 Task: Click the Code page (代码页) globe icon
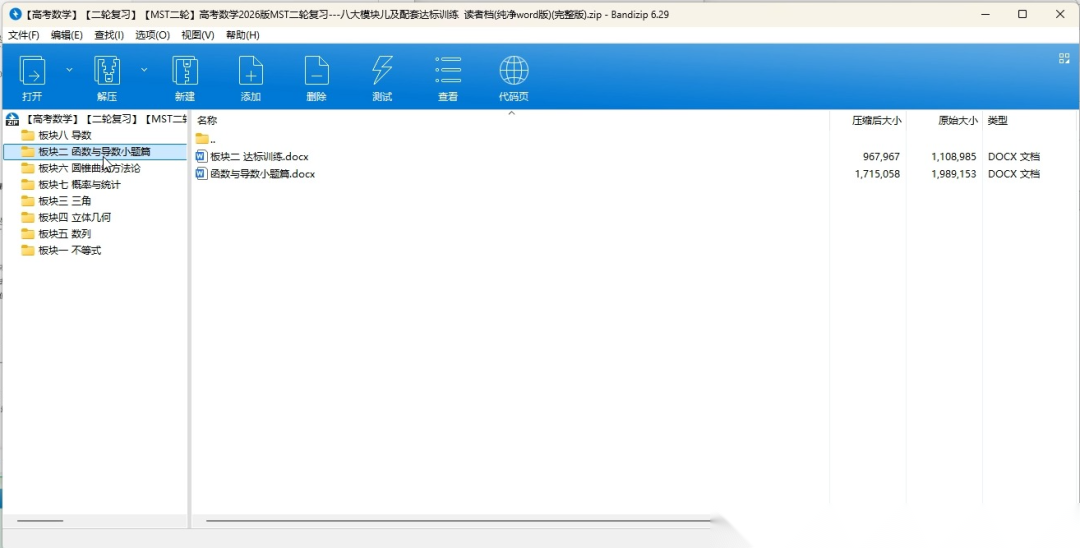coord(513,72)
